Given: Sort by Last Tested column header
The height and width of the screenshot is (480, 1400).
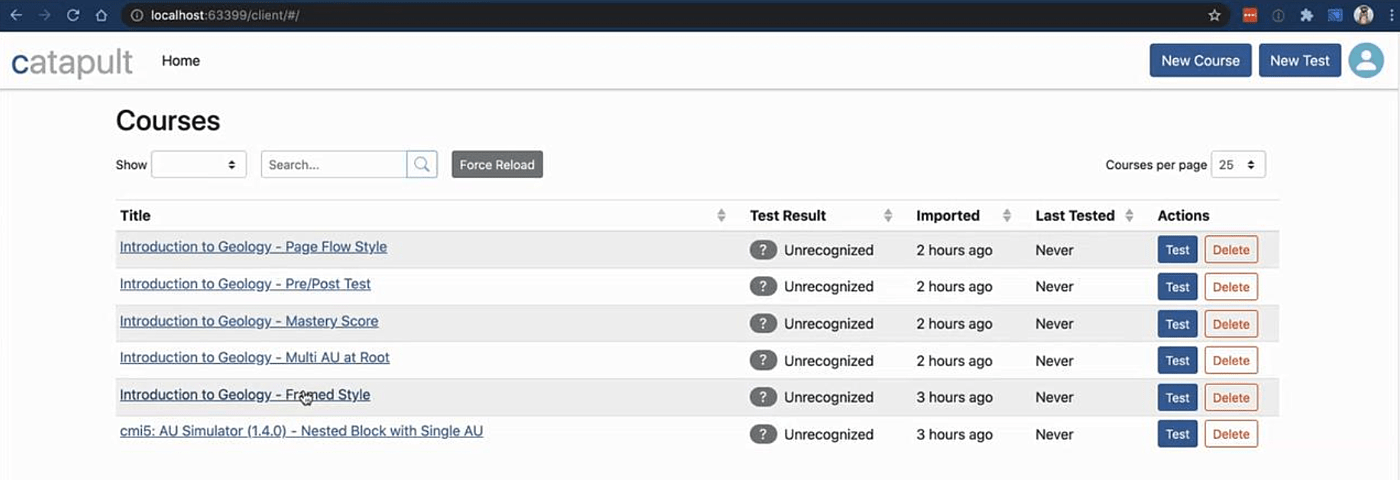Looking at the screenshot, I should point(1075,216).
